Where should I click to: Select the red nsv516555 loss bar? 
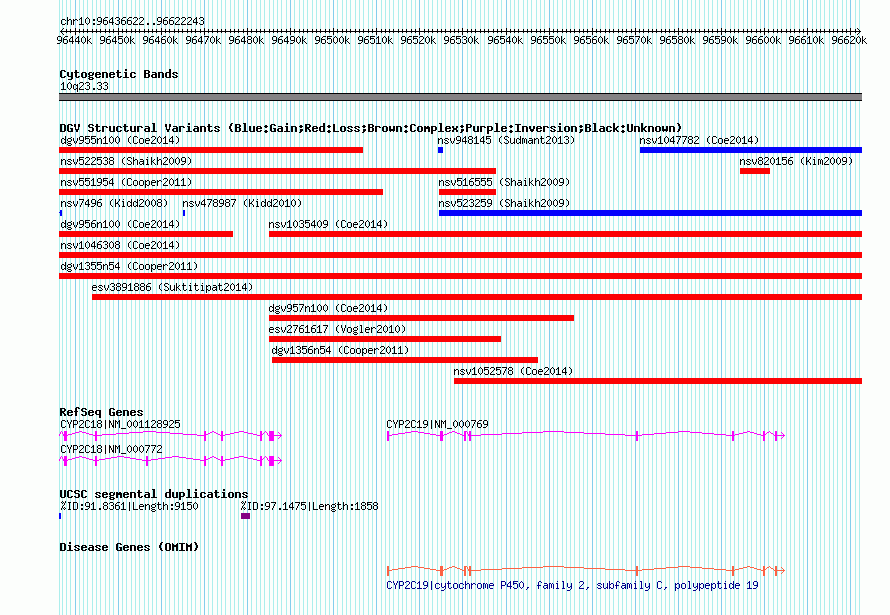click(x=467, y=192)
